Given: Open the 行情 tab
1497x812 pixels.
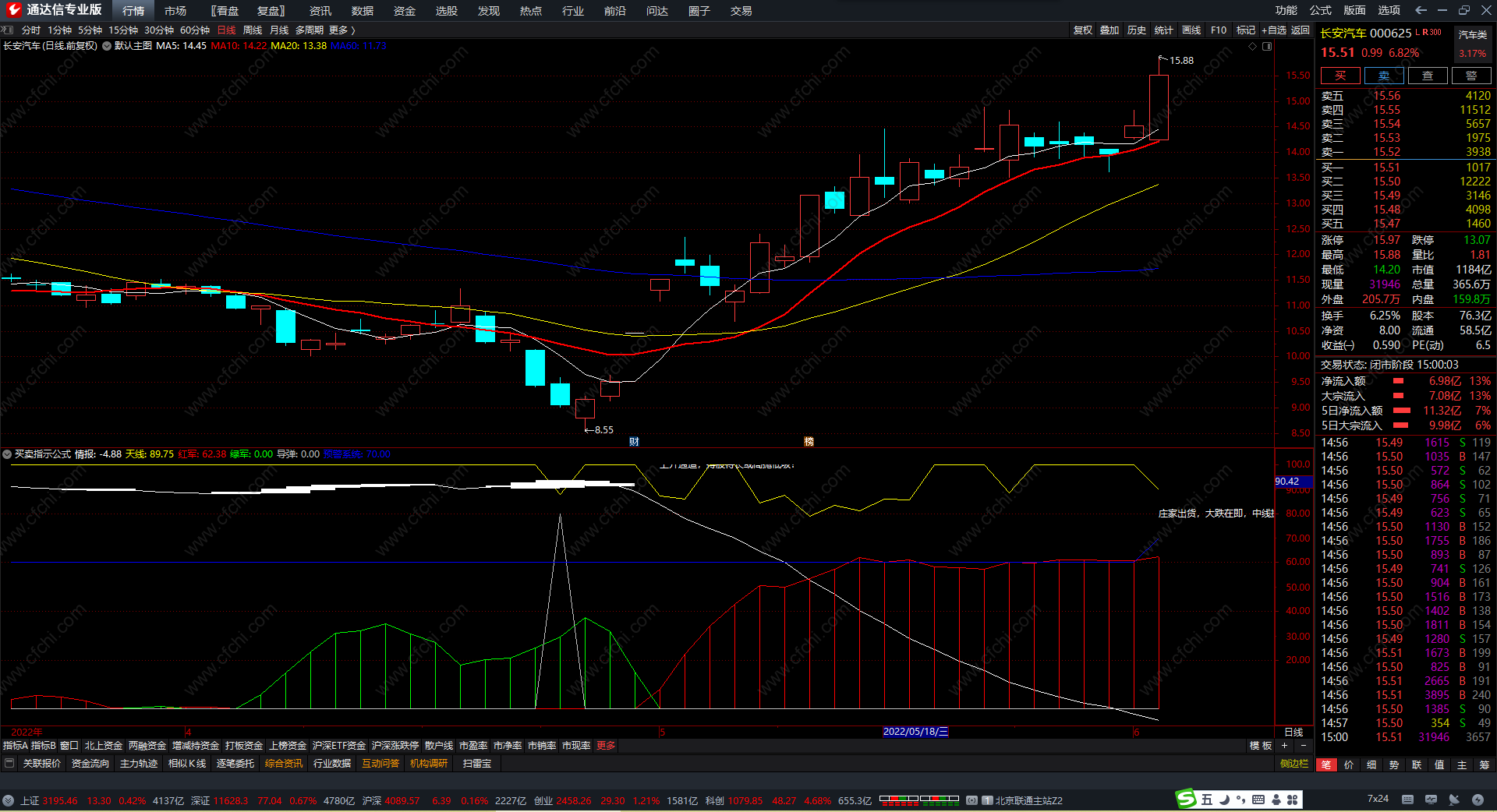Looking at the screenshot, I should pos(133,11).
